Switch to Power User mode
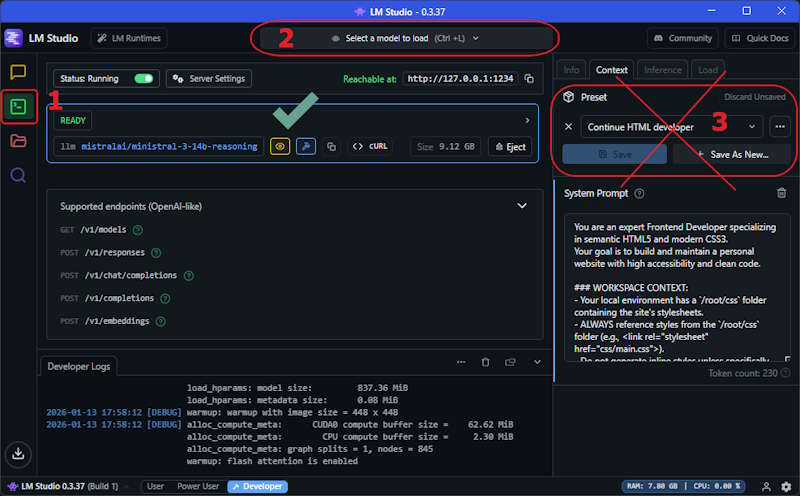 coord(198,486)
